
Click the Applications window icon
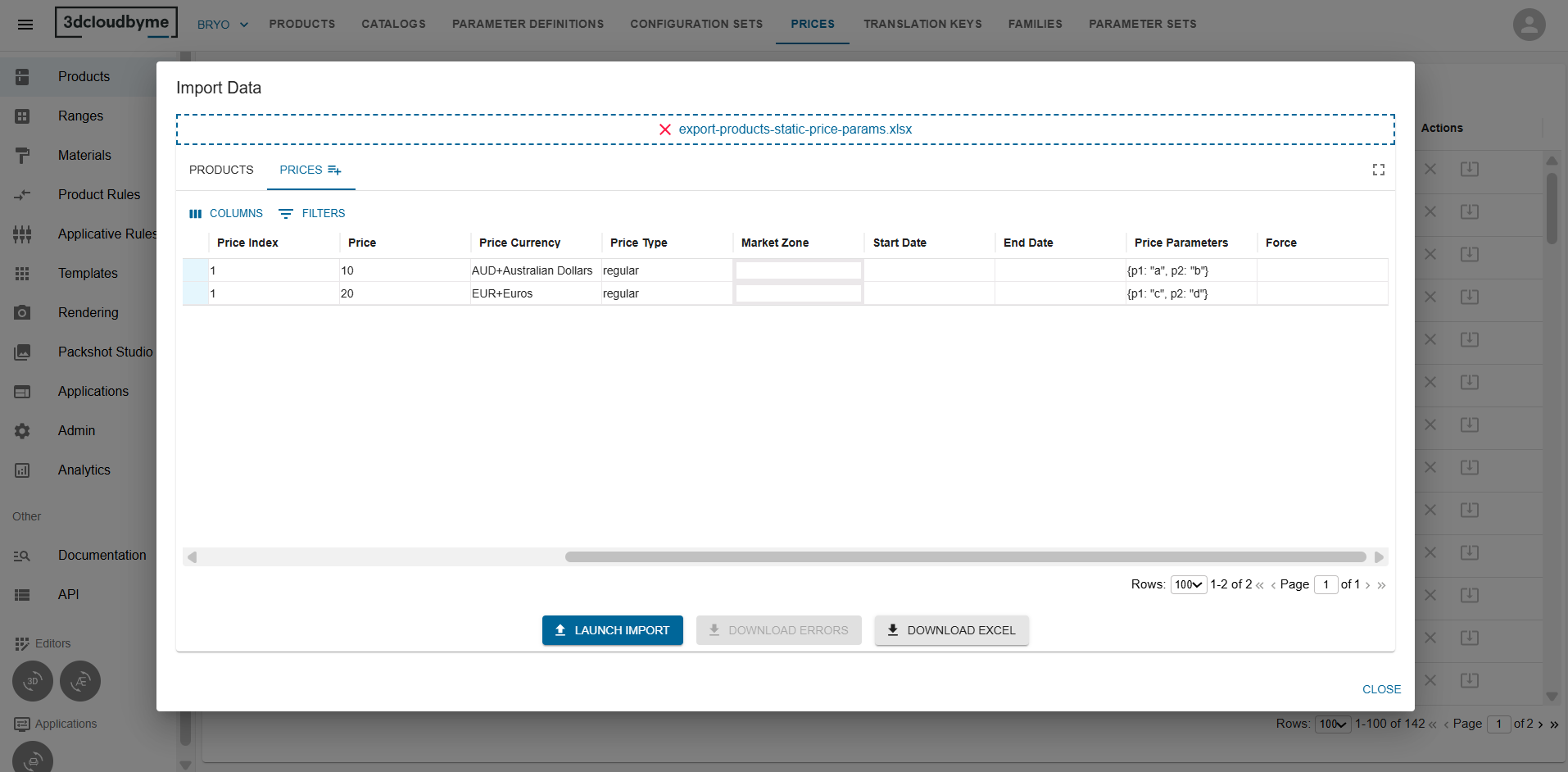tap(22, 392)
